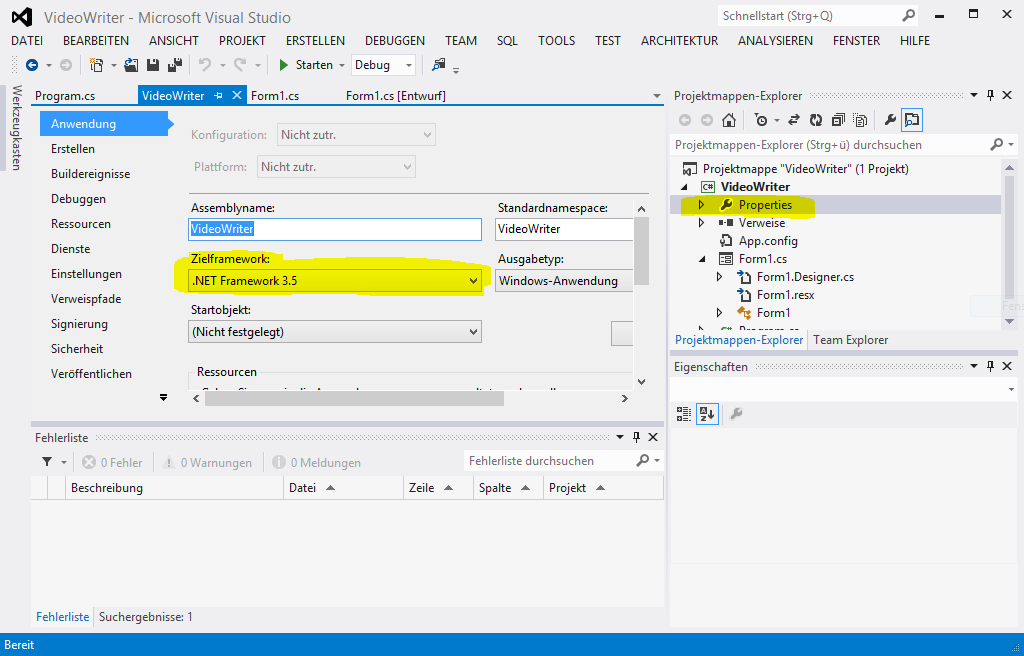Viewport: 1024px width, 656px height.
Task: Open the DEBUGGEN menu
Action: tap(394, 41)
